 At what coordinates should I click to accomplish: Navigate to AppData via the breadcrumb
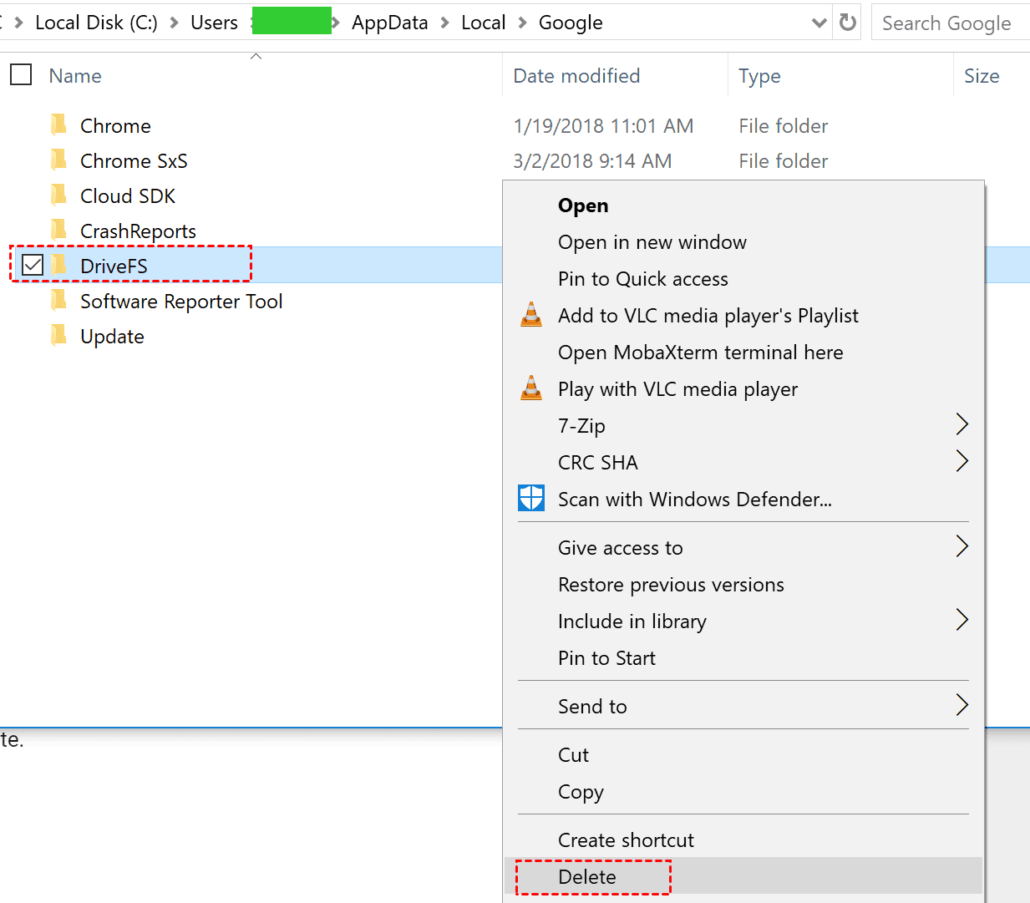[x=390, y=22]
